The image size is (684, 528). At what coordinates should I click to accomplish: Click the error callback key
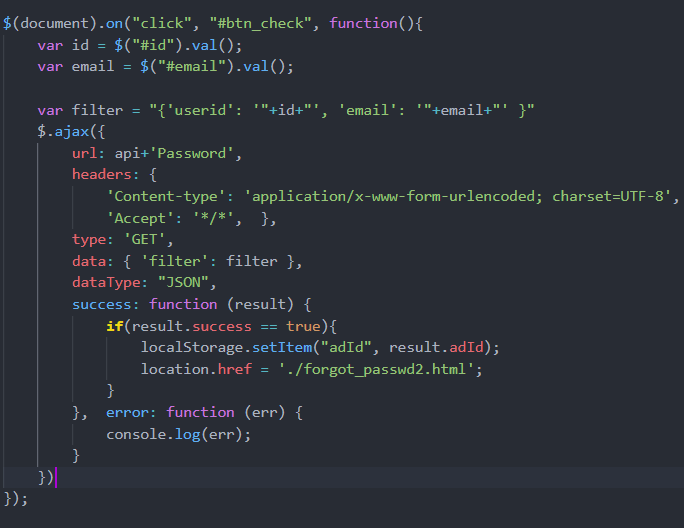pyautogui.click(x=127, y=412)
